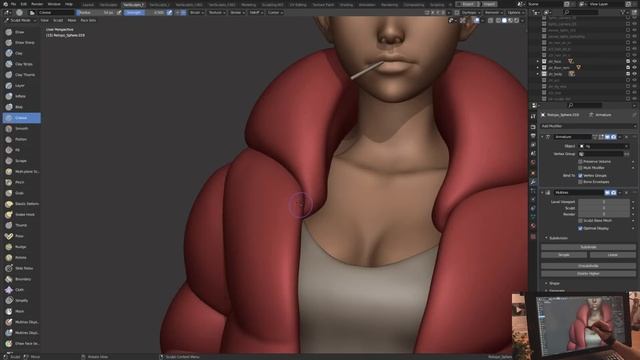The width and height of the screenshot is (640, 360).
Task: Open the Help menu
Action: (69, 4)
